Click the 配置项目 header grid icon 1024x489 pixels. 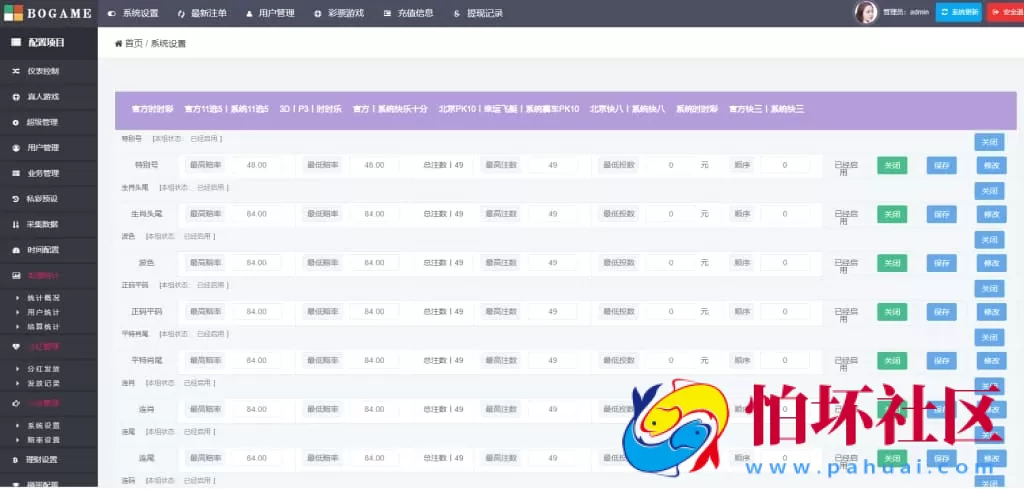pyautogui.click(x=16, y=42)
